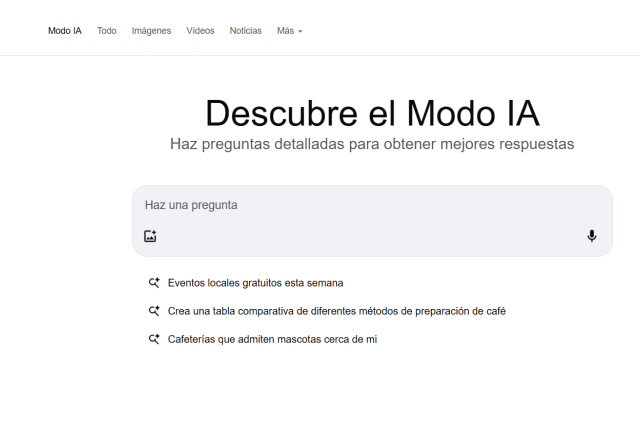Go to the Imágenes tab

151,31
